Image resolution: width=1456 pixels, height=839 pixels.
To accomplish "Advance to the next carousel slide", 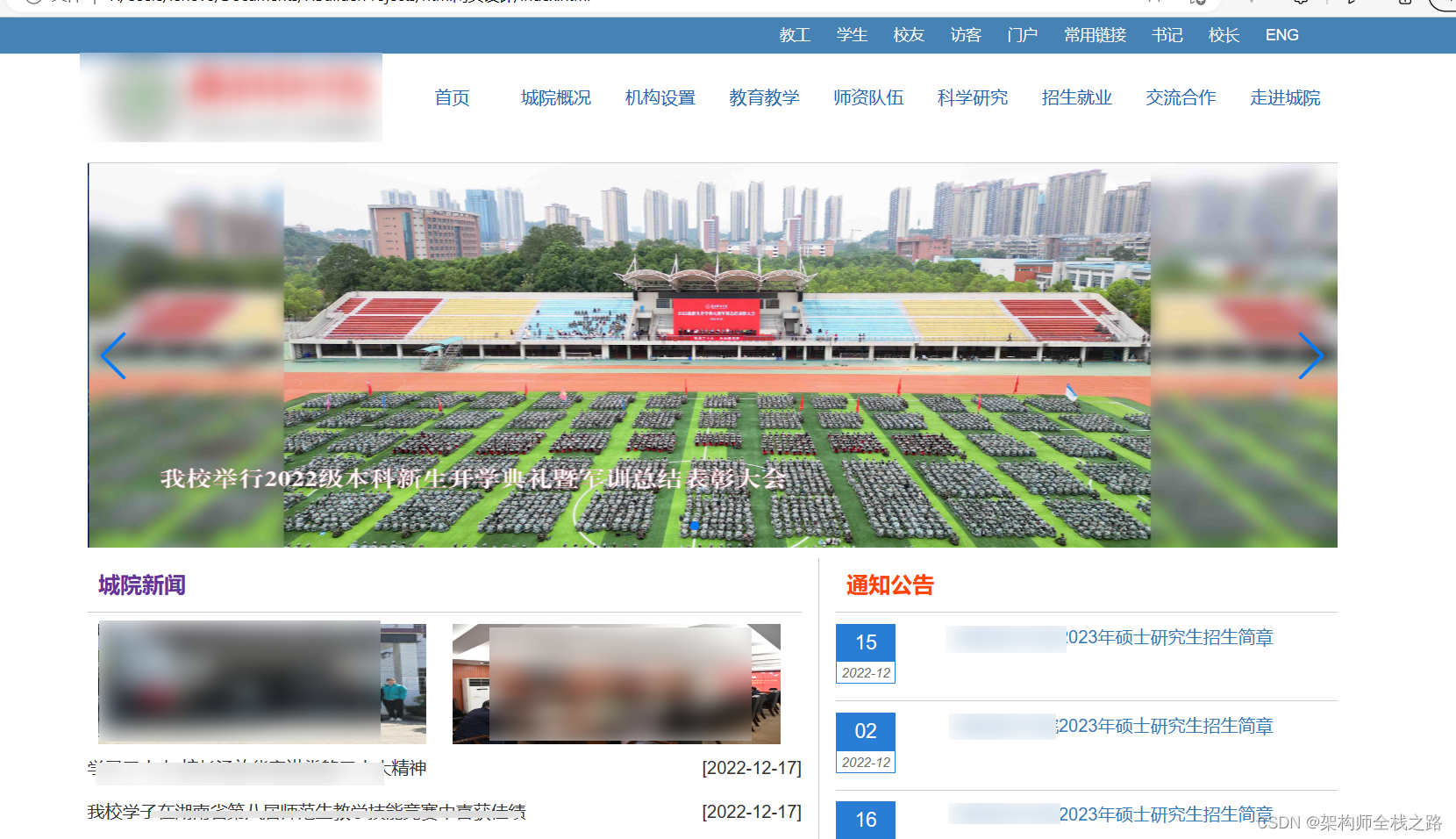I will (x=1310, y=355).
